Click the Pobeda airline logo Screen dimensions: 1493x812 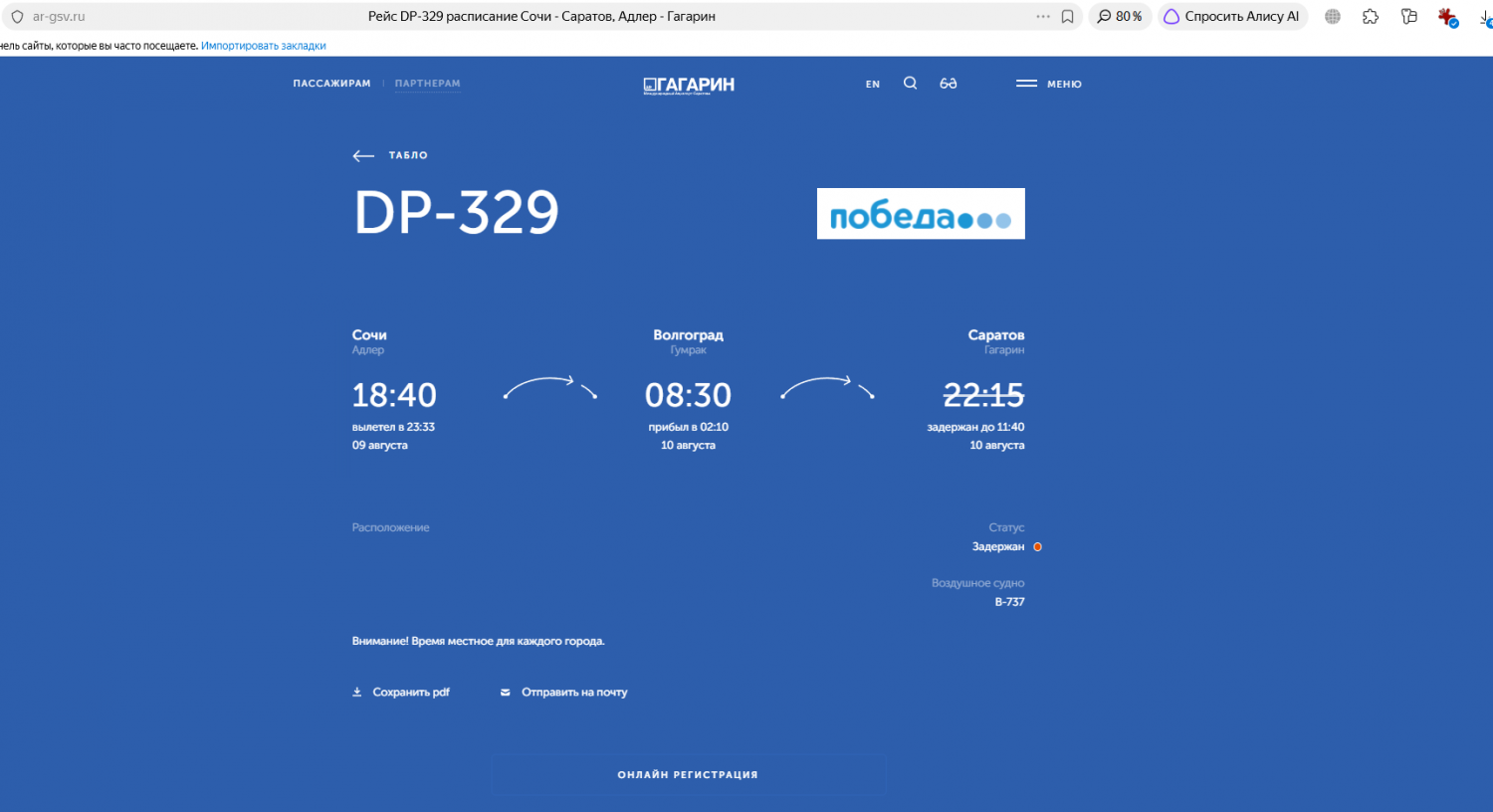[x=921, y=214]
